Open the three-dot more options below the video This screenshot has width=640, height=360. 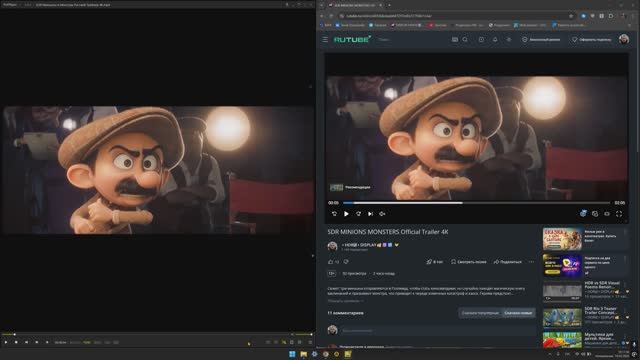tap(531, 262)
